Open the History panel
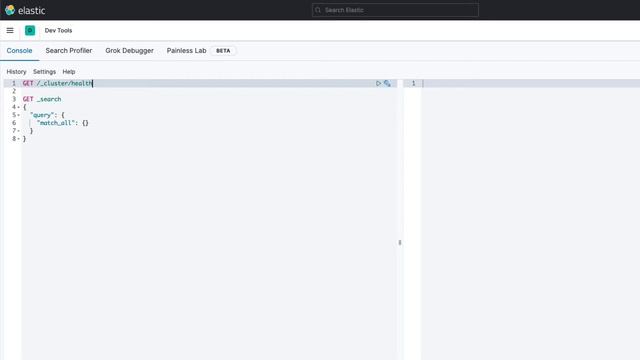 pyautogui.click(x=16, y=72)
